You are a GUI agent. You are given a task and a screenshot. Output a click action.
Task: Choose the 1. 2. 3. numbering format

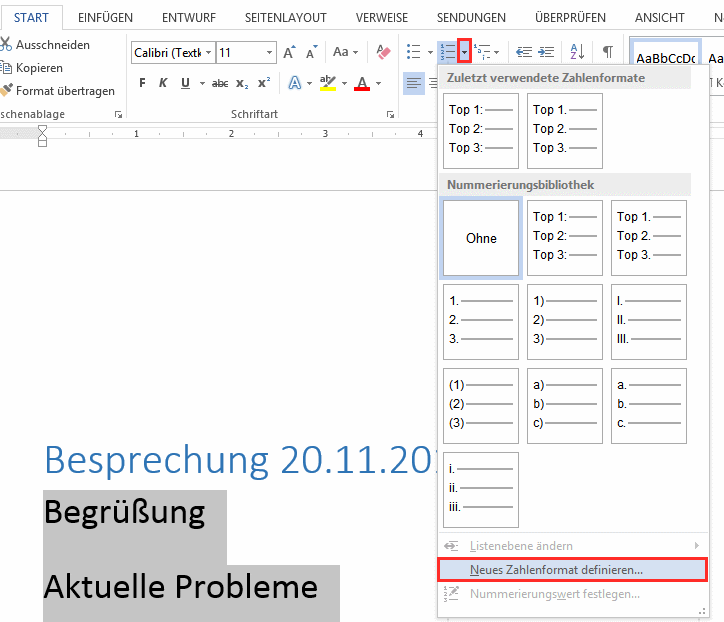click(x=481, y=322)
